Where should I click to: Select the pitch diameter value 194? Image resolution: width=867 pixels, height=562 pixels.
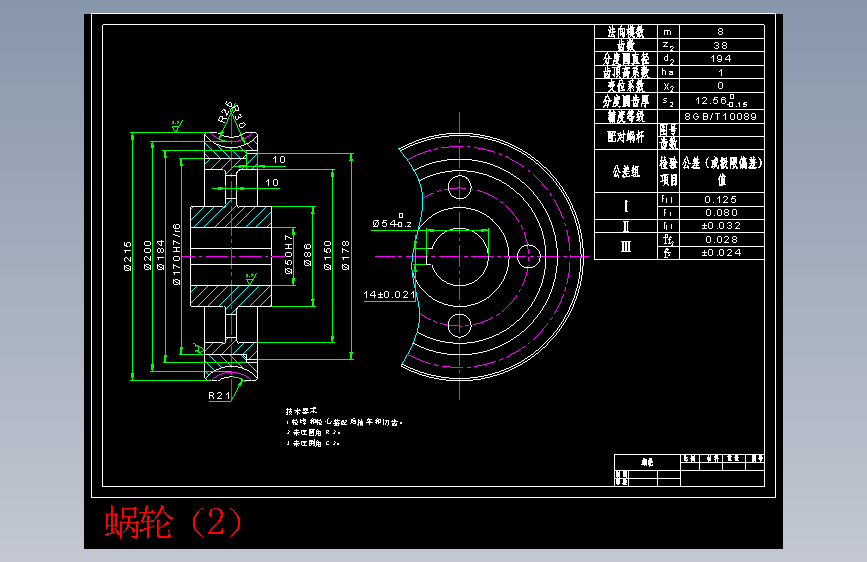point(722,59)
